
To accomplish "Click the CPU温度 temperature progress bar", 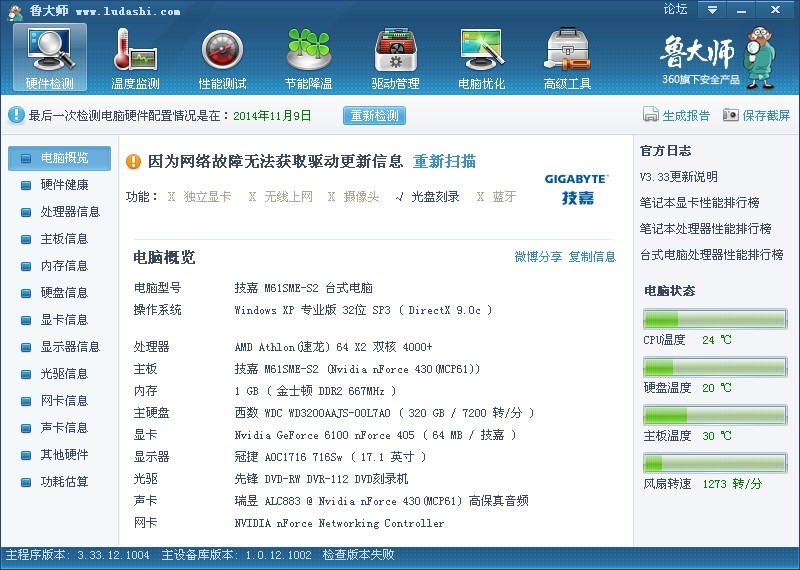I will (x=714, y=319).
